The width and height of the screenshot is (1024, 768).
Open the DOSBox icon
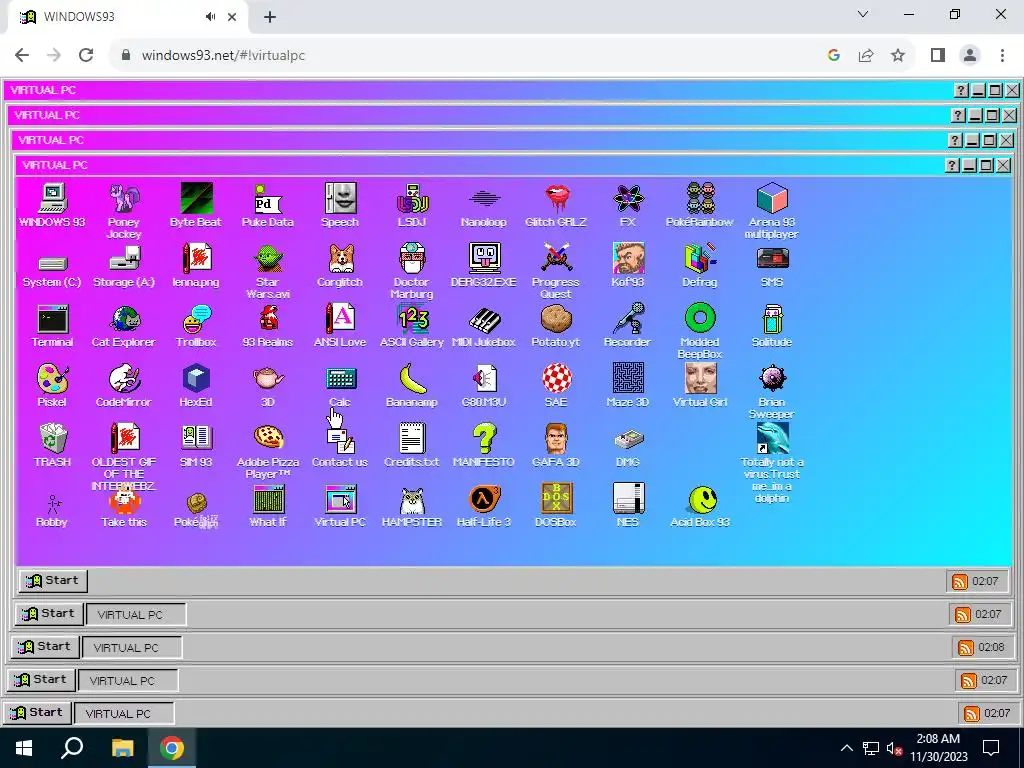[556, 505]
